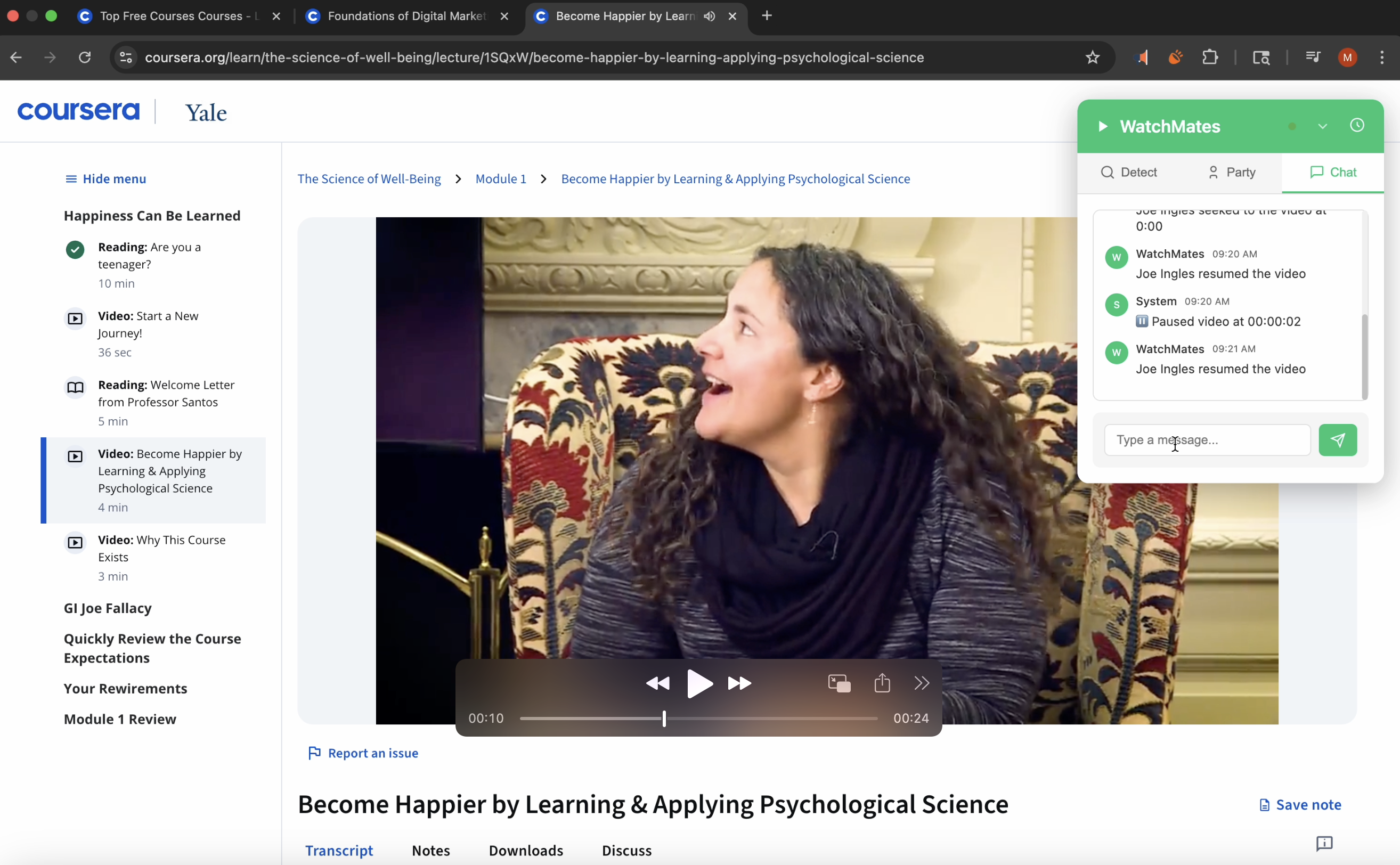1400x865 pixels.
Task: Close the Foundations of Digital Marketing tab
Action: [504, 16]
